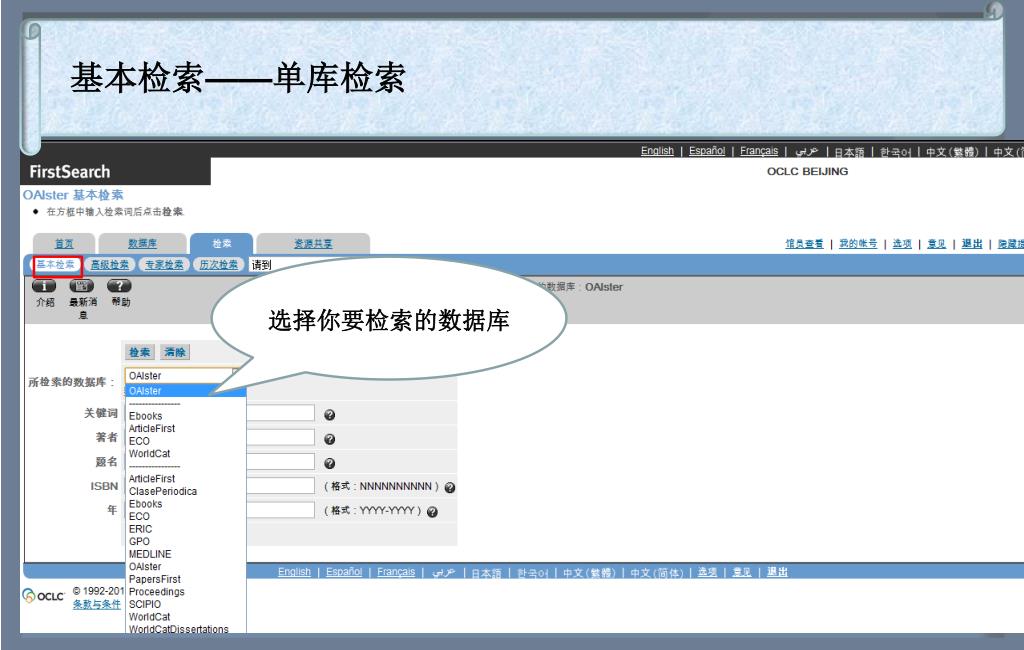Image resolution: width=1024 pixels, height=650 pixels.
Task: Open the 历次检索 sub-tab
Action: (218, 265)
